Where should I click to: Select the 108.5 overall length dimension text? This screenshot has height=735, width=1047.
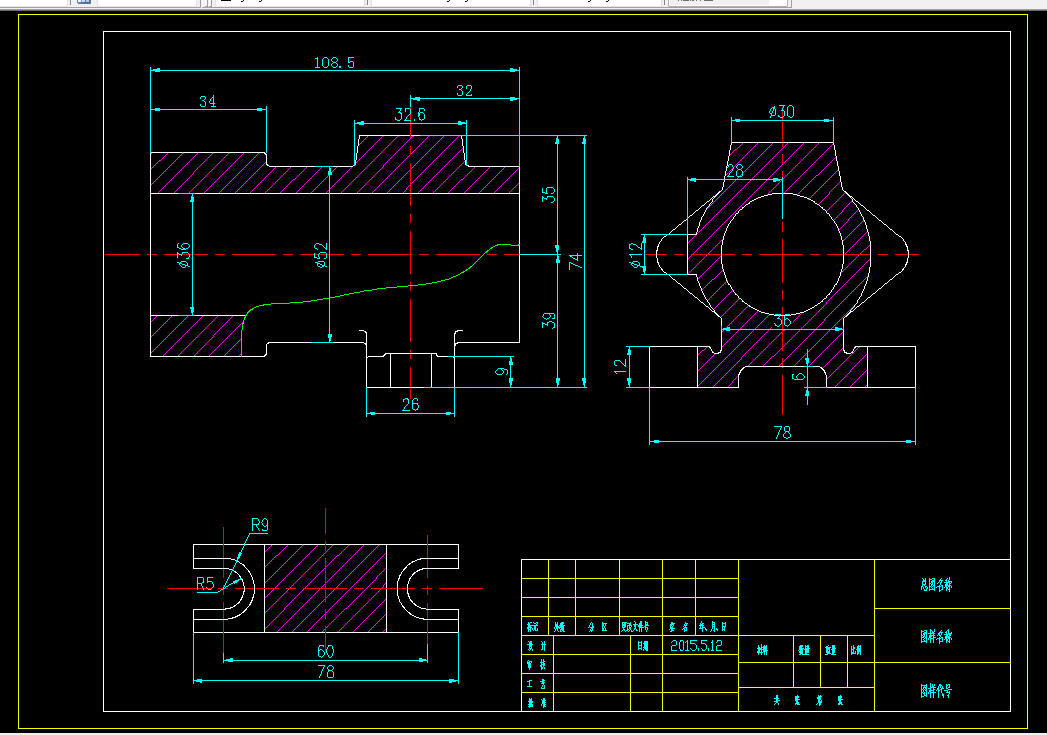pyautogui.click(x=334, y=63)
